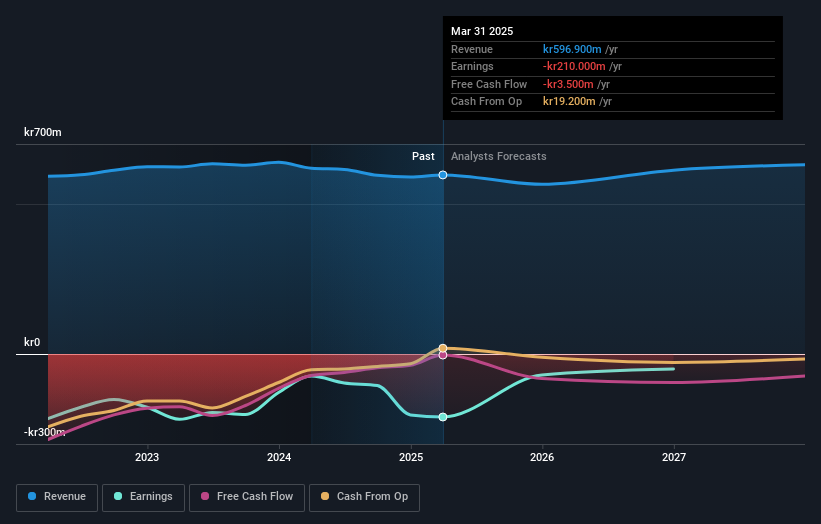Toggle the Earnings series legend button

pyautogui.click(x=143, y=497)
